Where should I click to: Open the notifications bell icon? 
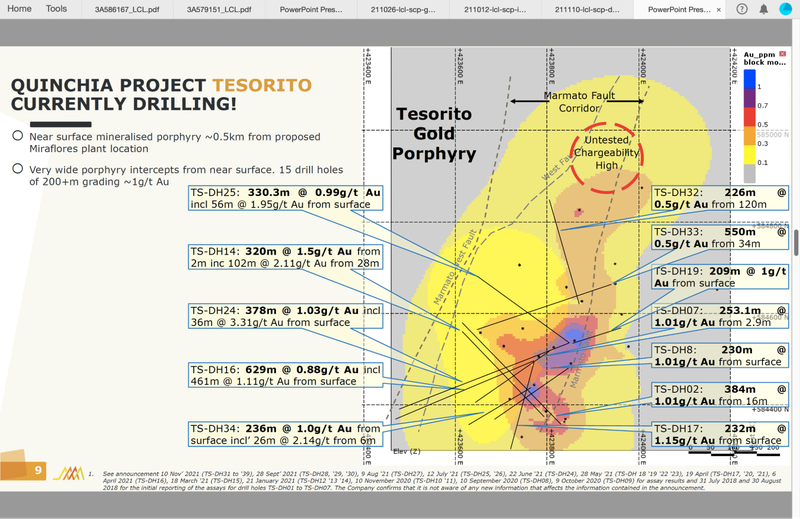tap(764, 9)
